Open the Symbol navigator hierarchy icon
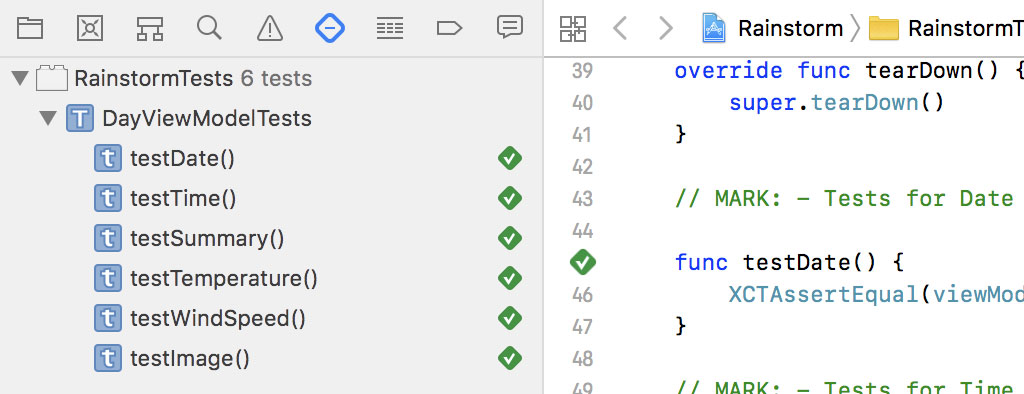Screen dimensions: 1024x394 [x=150, y=28]
